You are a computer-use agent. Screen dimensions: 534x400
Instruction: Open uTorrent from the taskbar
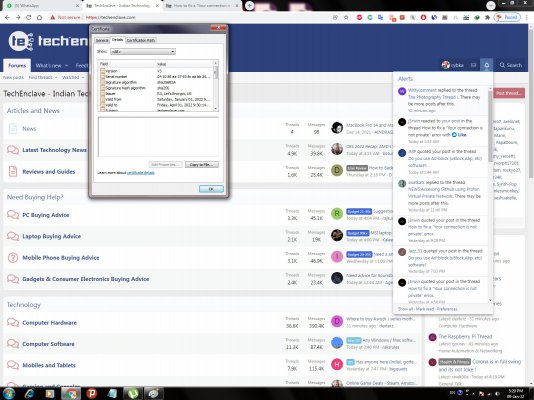(x=133, y=394)
